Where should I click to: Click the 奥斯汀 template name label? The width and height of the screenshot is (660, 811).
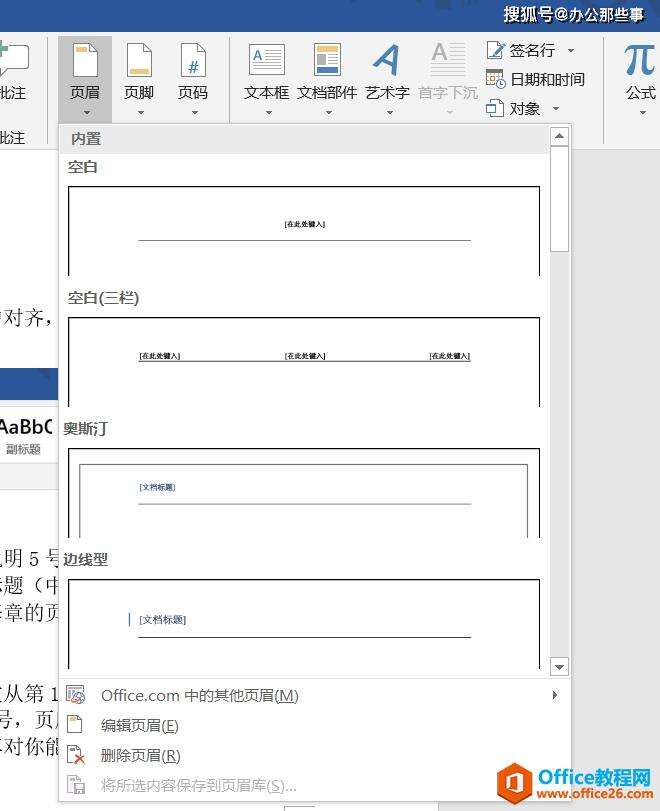[85, 429]
